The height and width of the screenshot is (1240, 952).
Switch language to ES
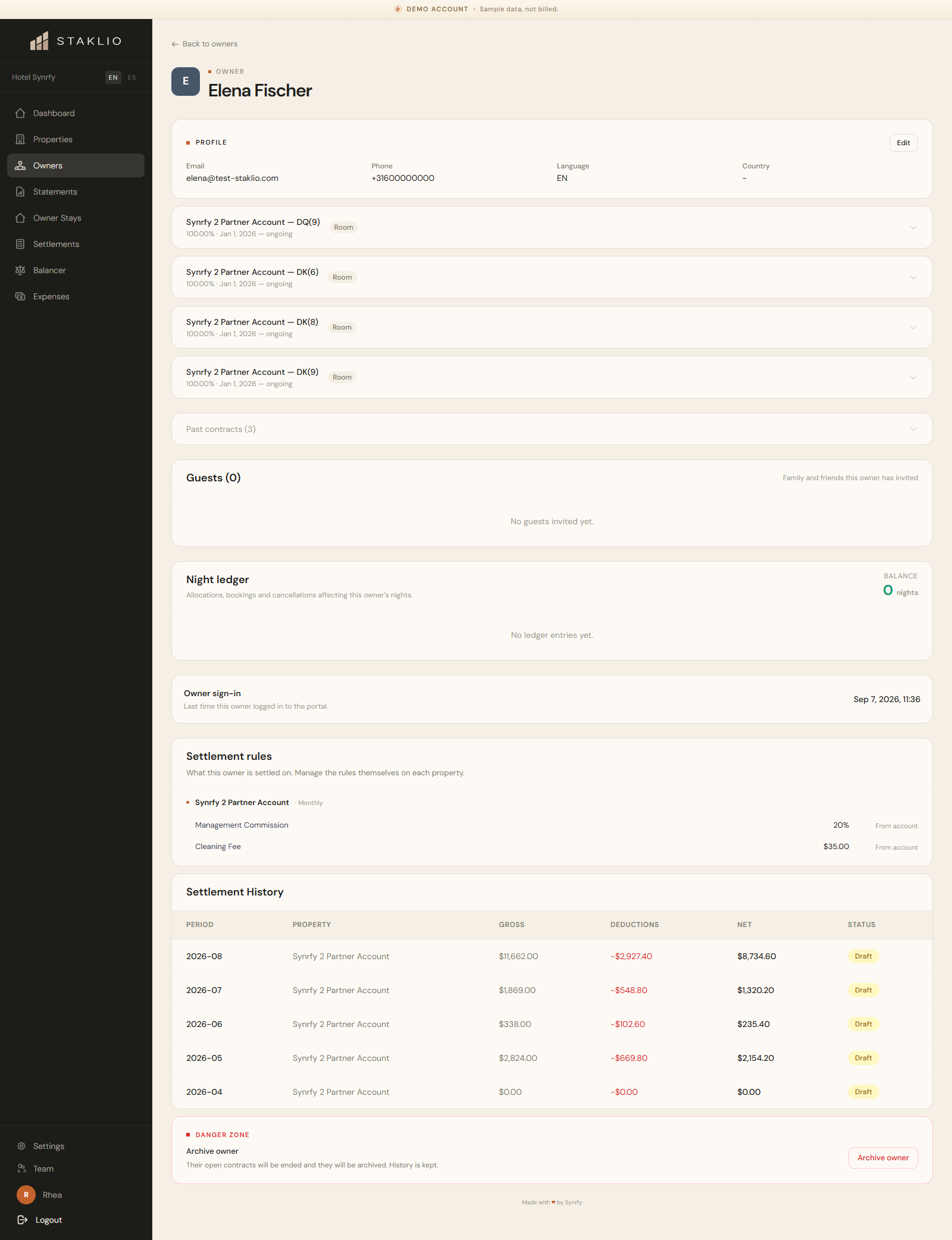(131, 77)
